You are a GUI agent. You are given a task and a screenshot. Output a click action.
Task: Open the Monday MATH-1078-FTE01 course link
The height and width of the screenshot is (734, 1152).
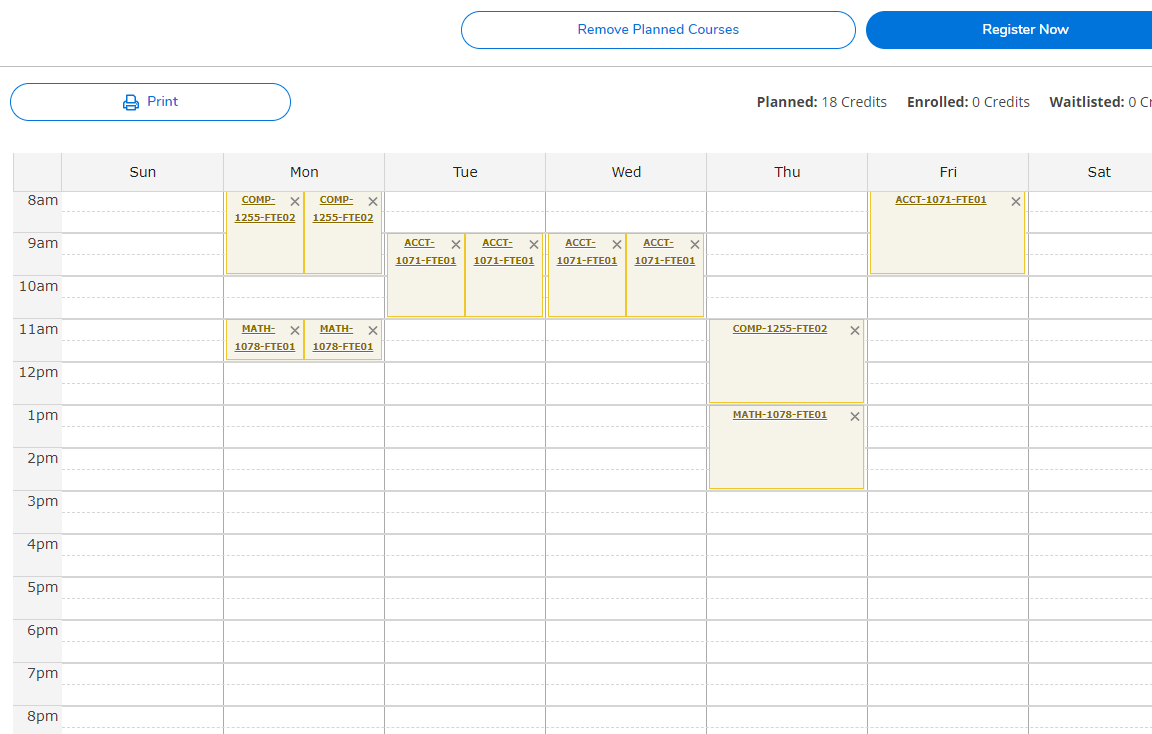[x=262, y=337]
